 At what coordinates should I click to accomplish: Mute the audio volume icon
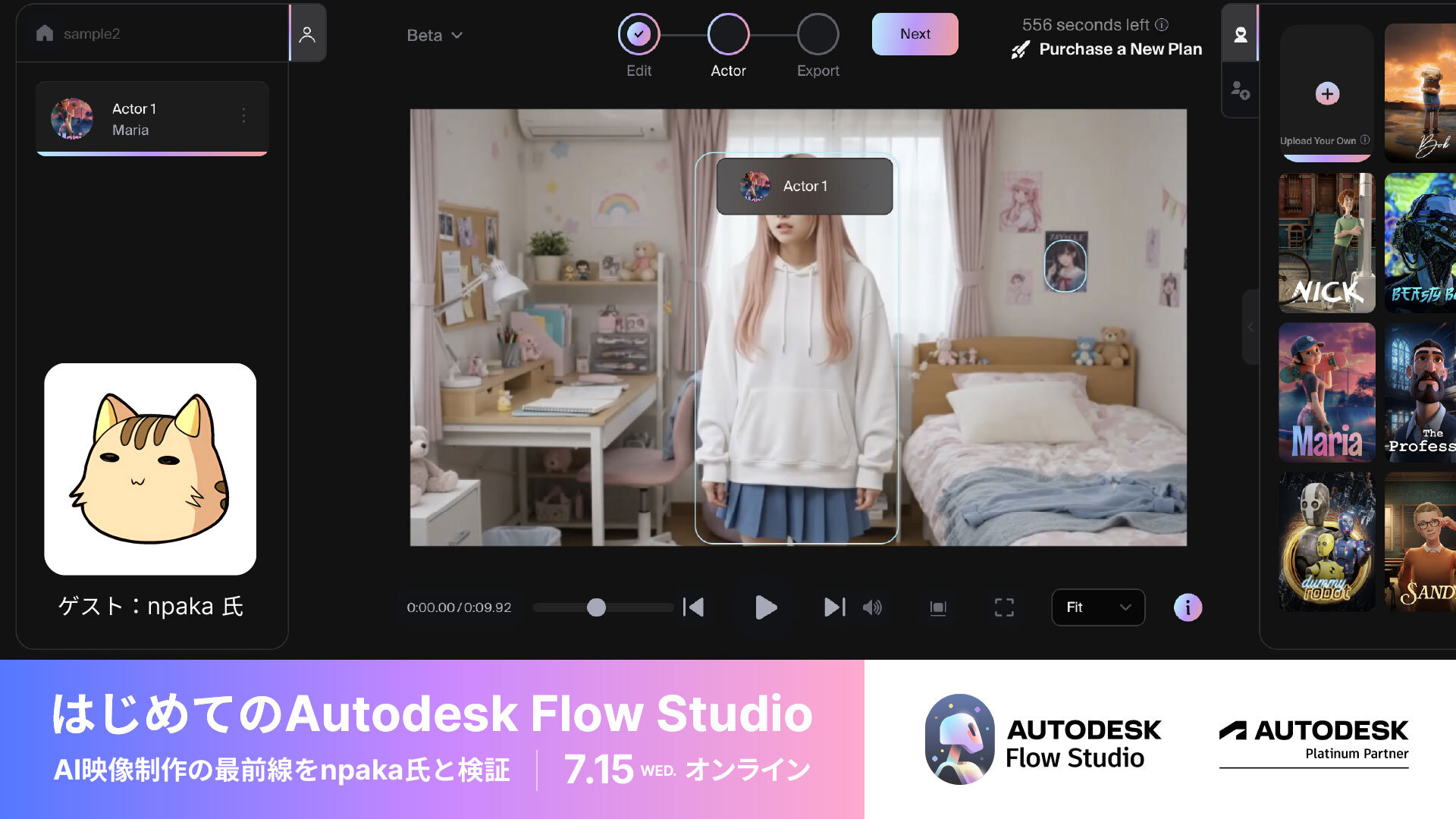click(872, 607)
